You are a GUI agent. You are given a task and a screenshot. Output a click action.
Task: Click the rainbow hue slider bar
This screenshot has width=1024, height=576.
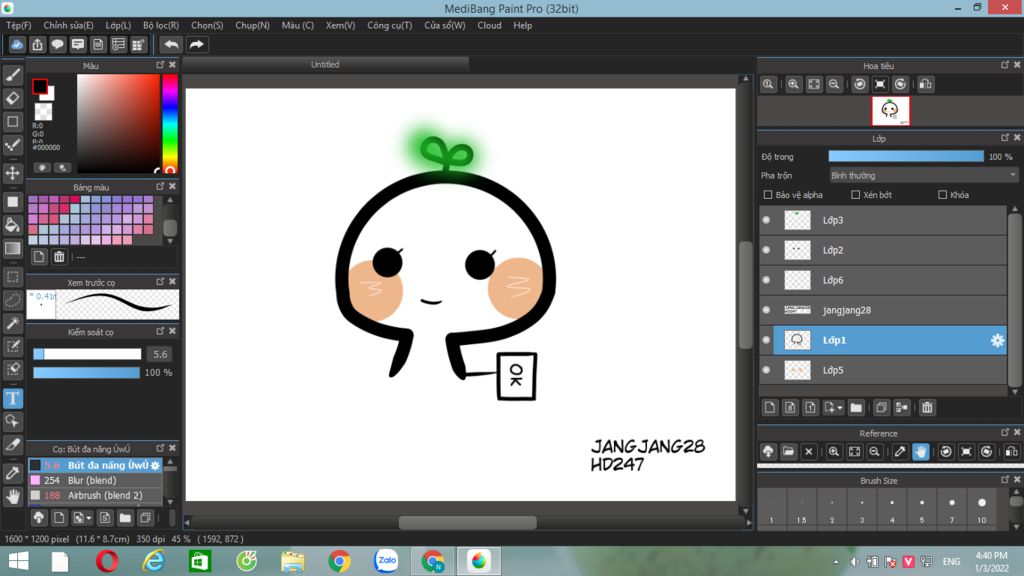point(170,123)
